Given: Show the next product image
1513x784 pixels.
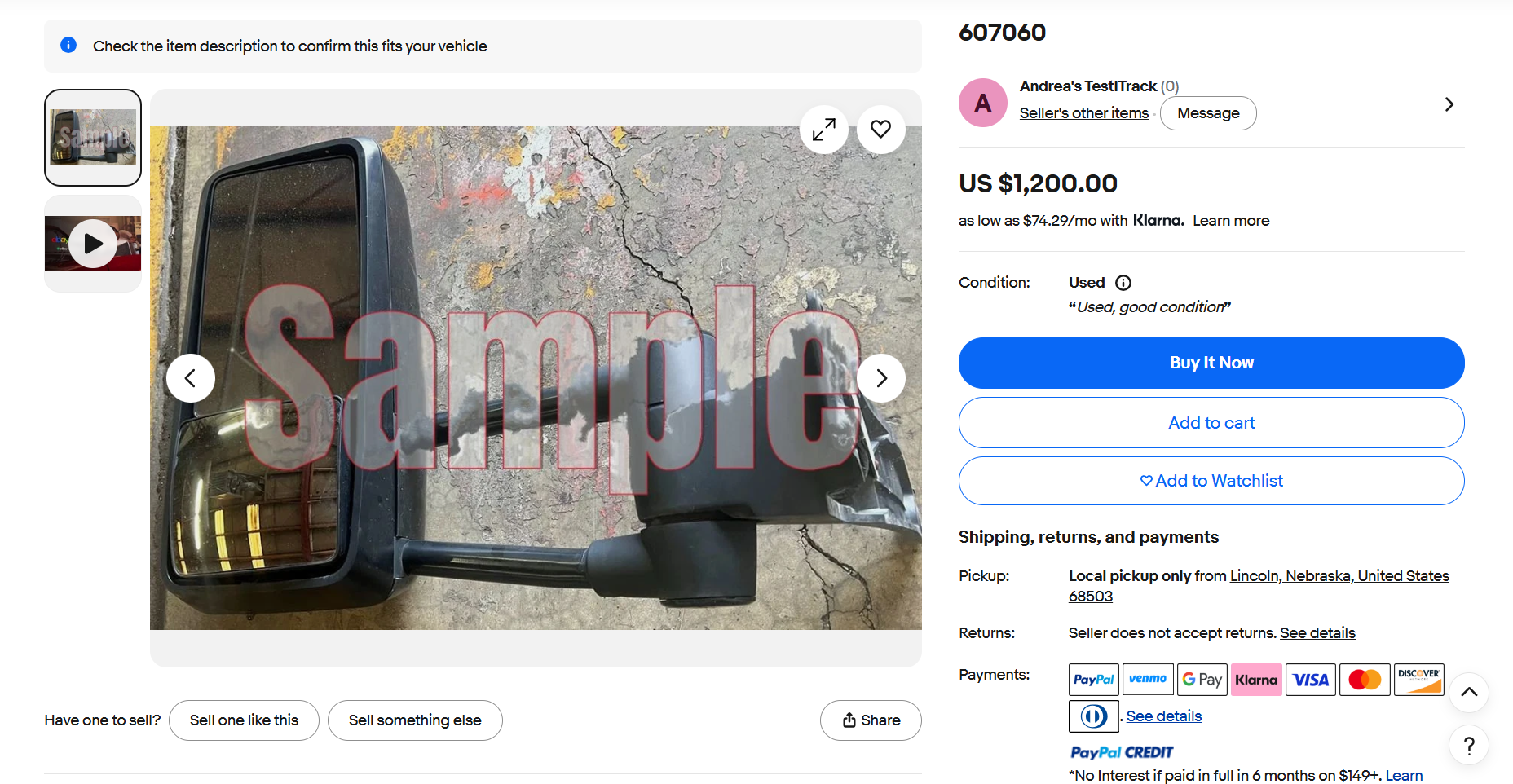Looking at the screenshot, I should [881, 378].
